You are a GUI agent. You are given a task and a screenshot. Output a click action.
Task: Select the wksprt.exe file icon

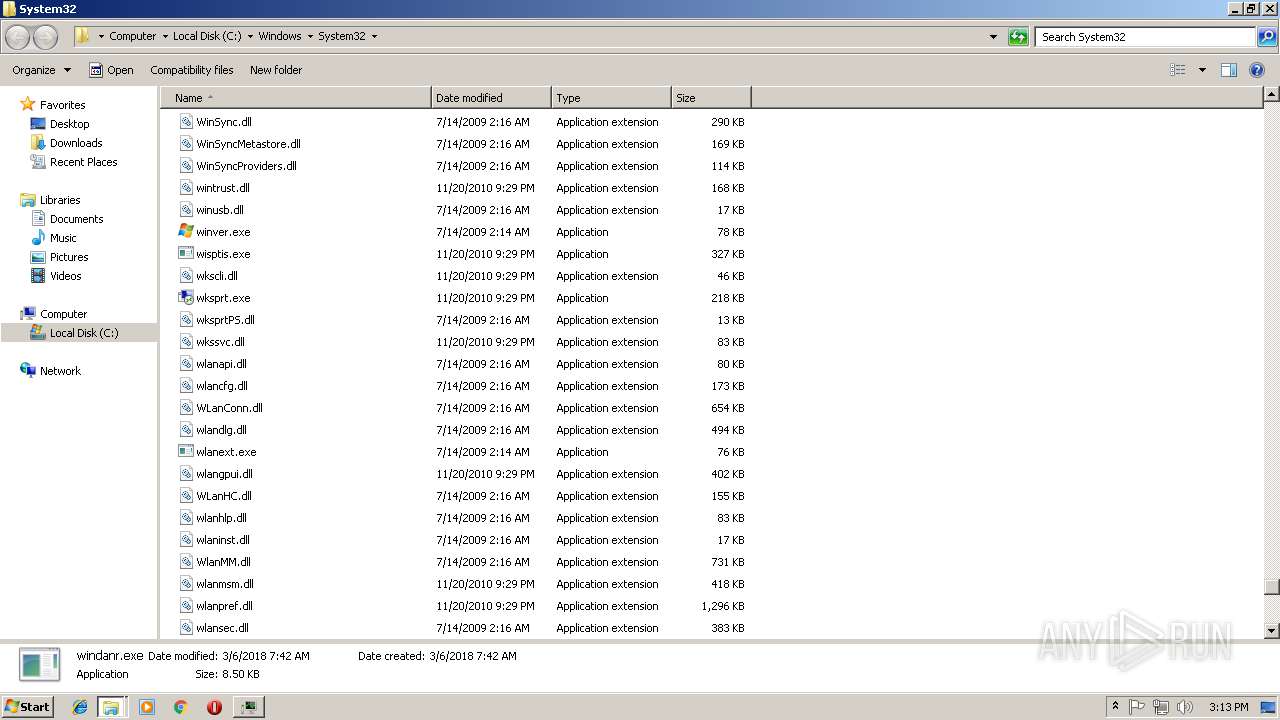(185, 298)
